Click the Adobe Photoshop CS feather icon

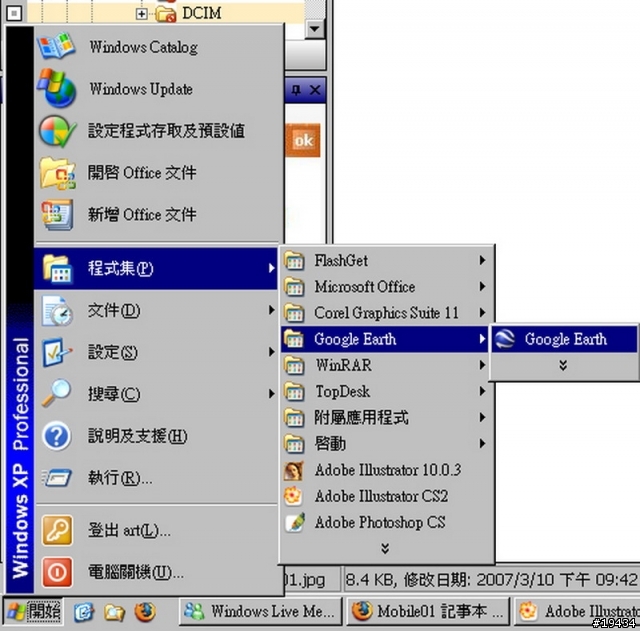pos(295,522)
